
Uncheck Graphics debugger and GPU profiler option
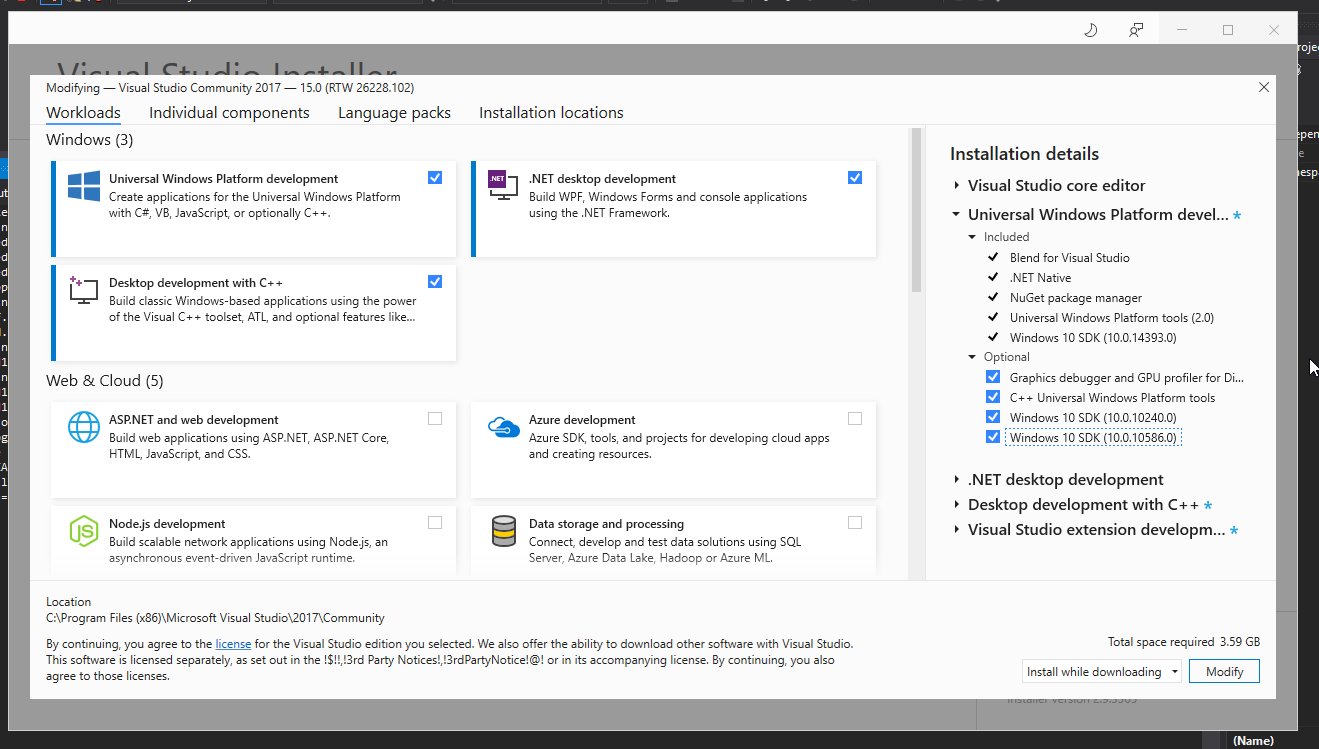993,377
